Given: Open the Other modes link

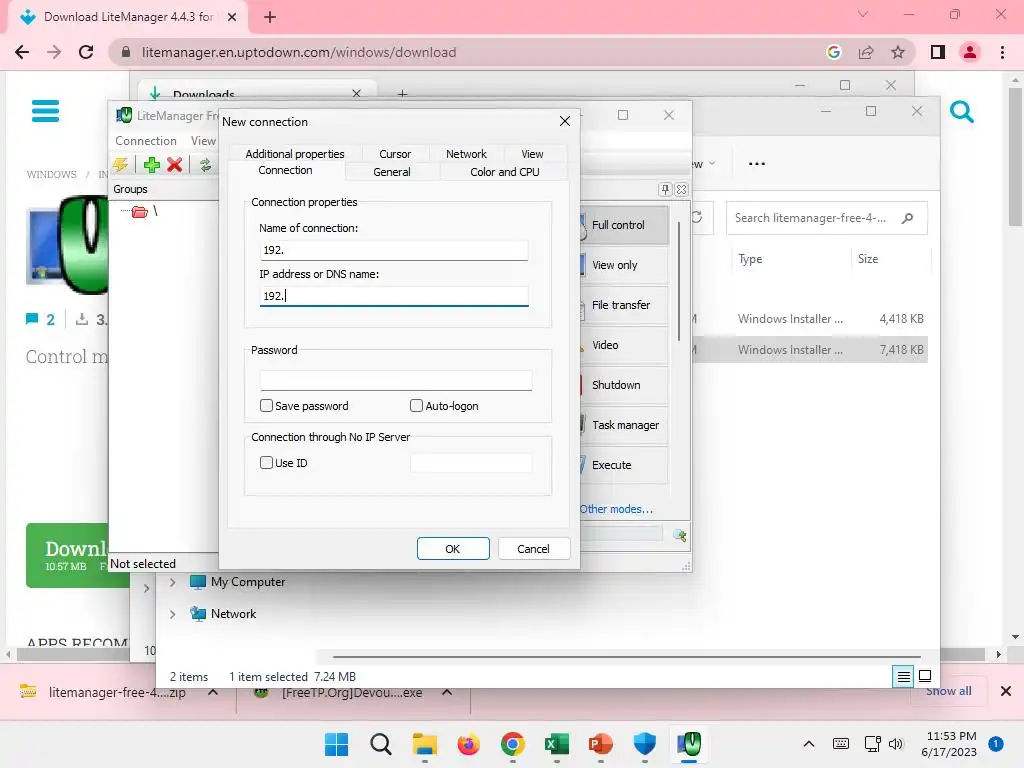Looking at the screenshot, I should click(616, 509).
